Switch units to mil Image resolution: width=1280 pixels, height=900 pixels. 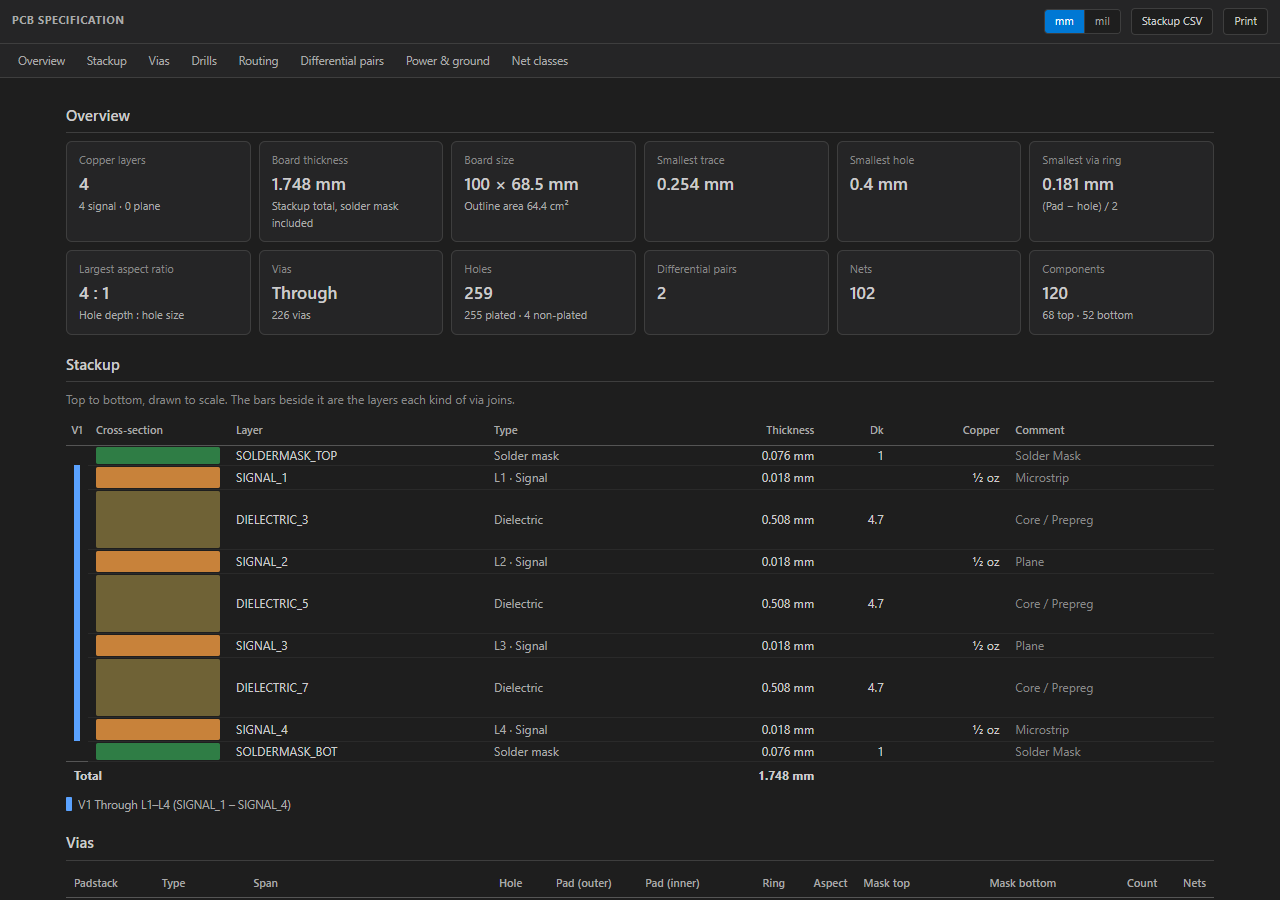(1102, 21)
